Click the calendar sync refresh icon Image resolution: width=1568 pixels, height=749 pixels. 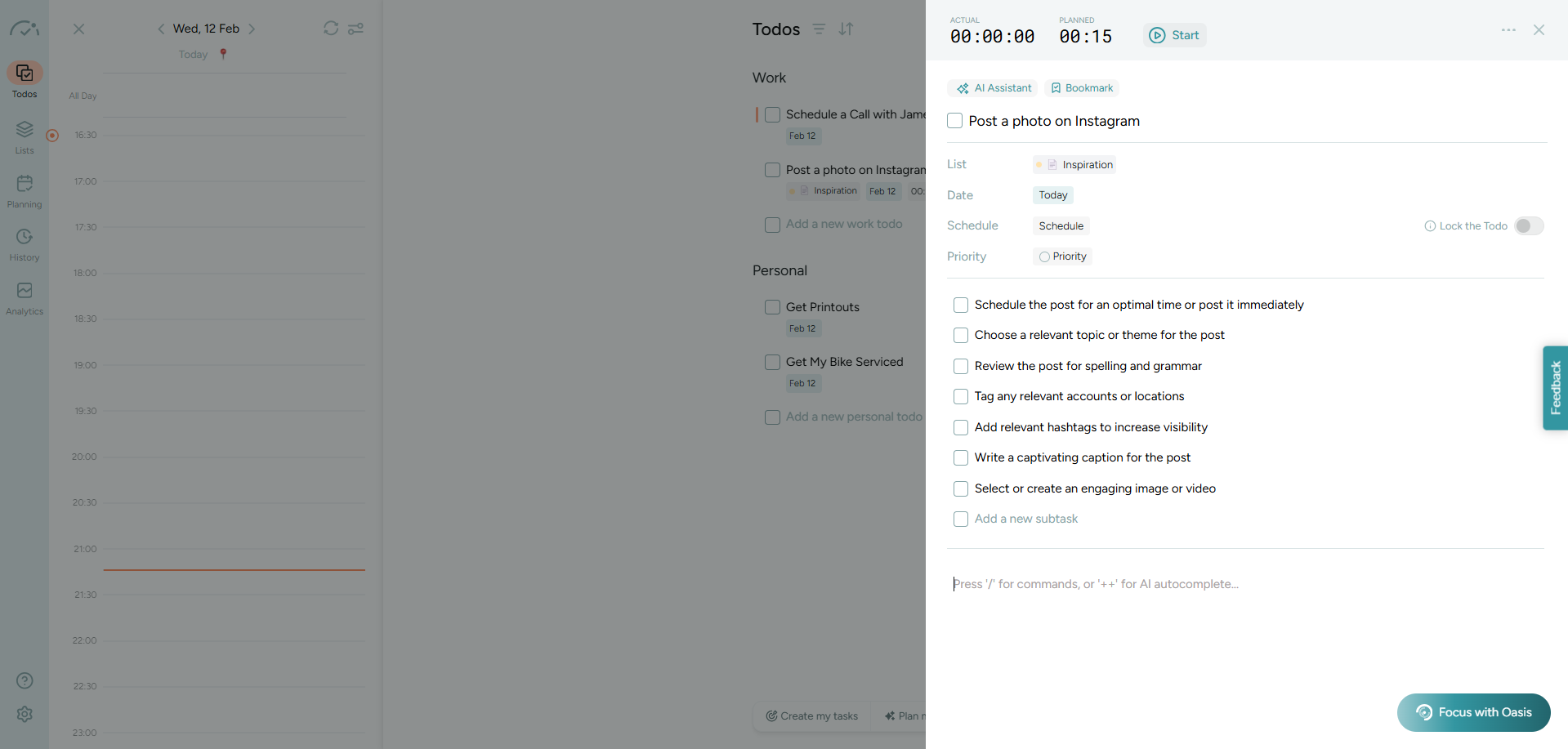[331, 29]
